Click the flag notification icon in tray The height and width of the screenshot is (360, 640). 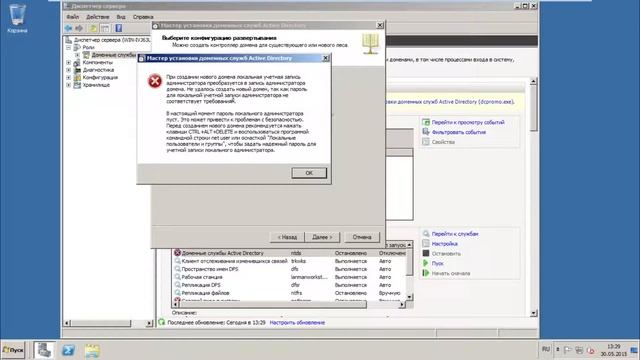pyautogui.click(x=568, y=350)
